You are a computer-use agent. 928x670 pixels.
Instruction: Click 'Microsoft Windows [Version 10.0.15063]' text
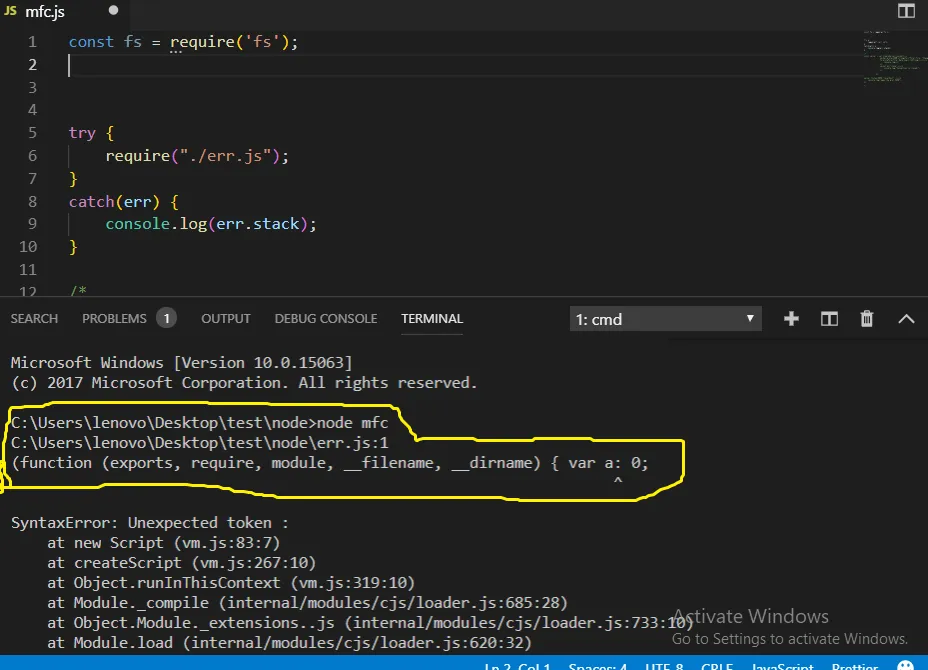181,362
